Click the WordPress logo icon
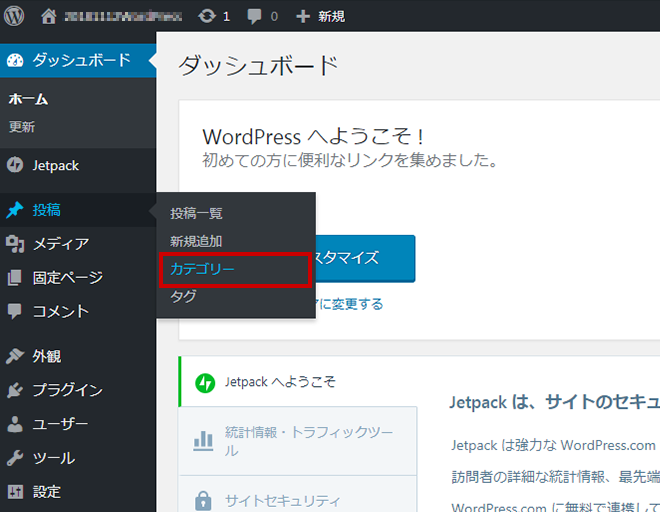Image resolution: width=660 pixels, height=512 pixels. [x=15, y=16]
